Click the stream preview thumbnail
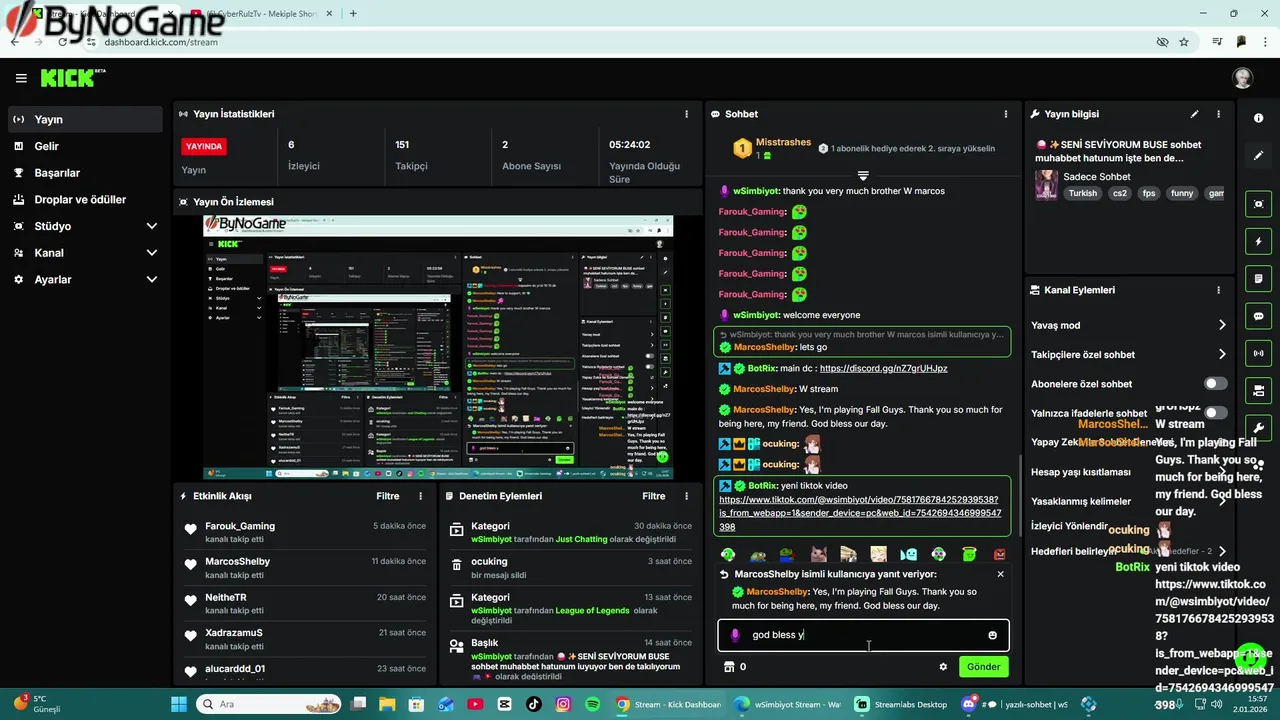The width and height of the screenshot is (1280, 720). coord(438,348)
